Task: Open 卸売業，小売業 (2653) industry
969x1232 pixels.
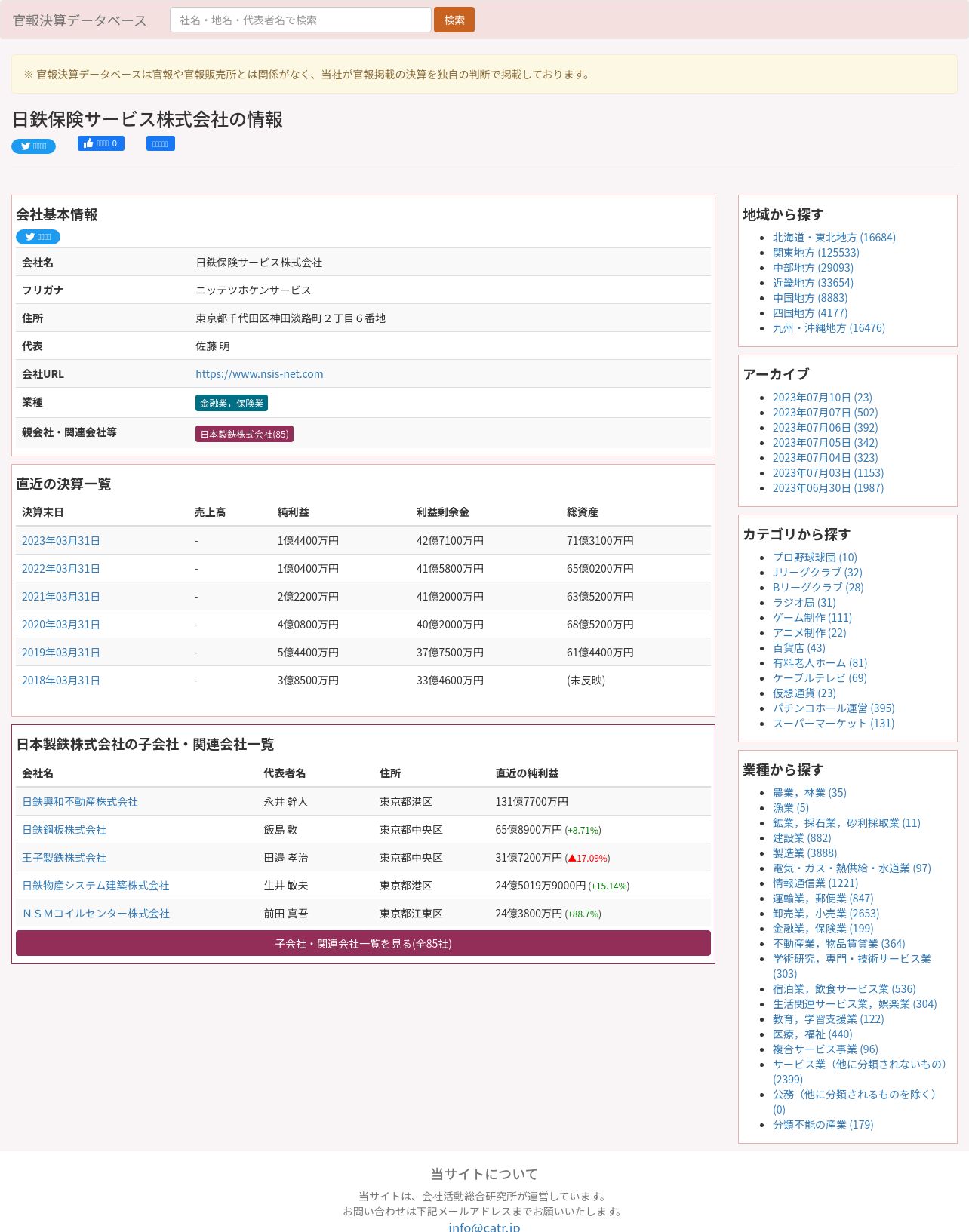Action: [826, 914]
